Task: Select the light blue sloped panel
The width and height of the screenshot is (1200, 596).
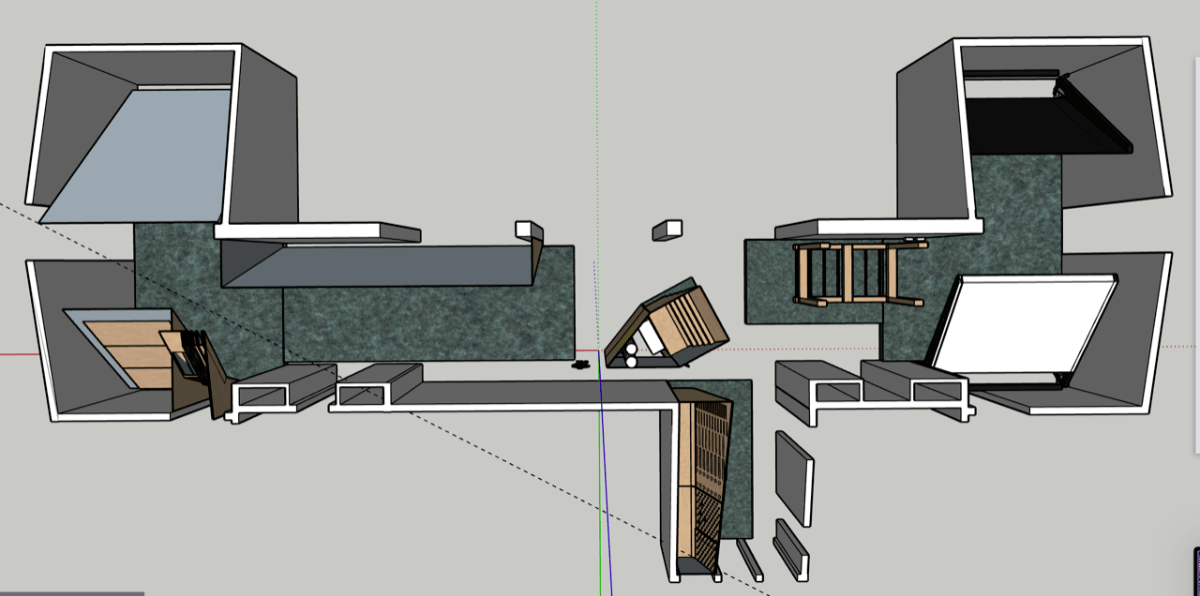Action: pos(140,155)
